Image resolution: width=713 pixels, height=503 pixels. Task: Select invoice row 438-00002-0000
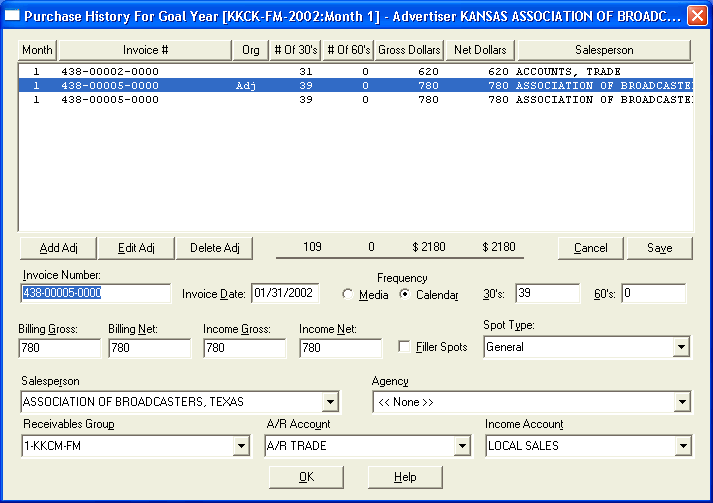click(356, 71)
